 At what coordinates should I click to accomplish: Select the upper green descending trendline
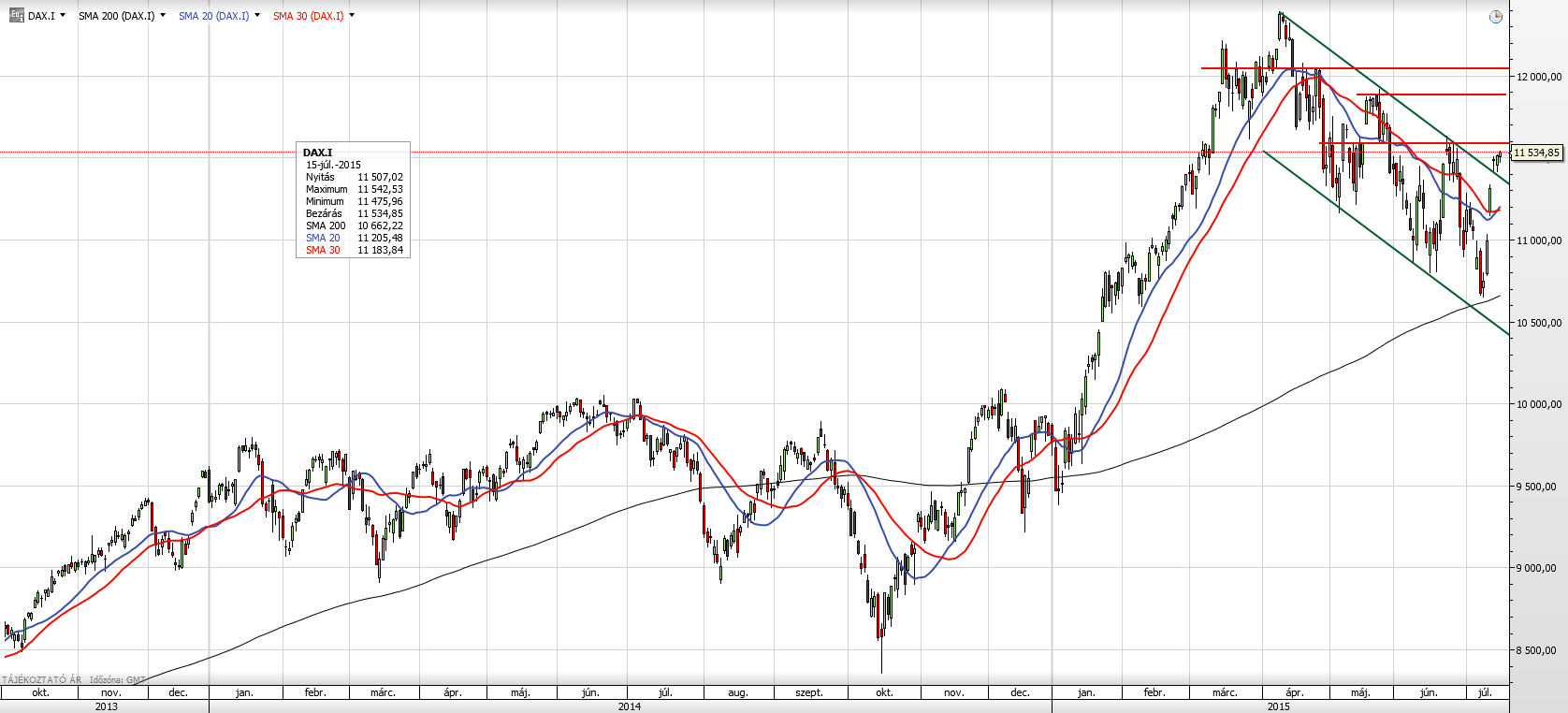[x=1394, y=97]
